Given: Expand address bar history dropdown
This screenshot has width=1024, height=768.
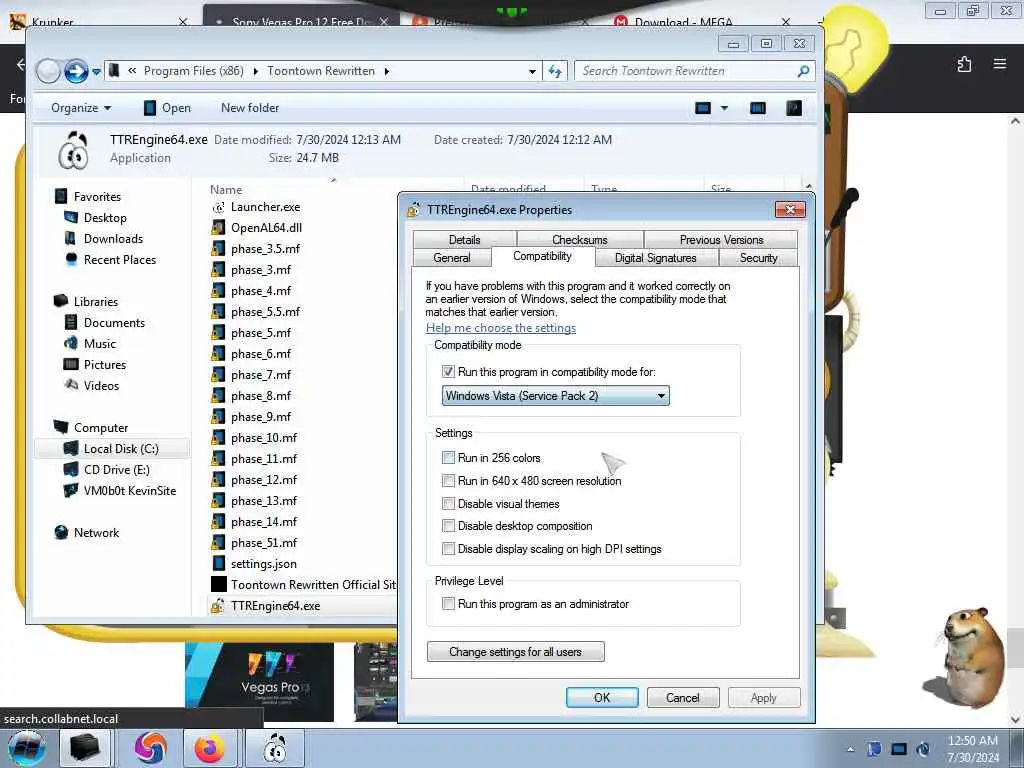Looking at the screenshot, I should (532, 71).
